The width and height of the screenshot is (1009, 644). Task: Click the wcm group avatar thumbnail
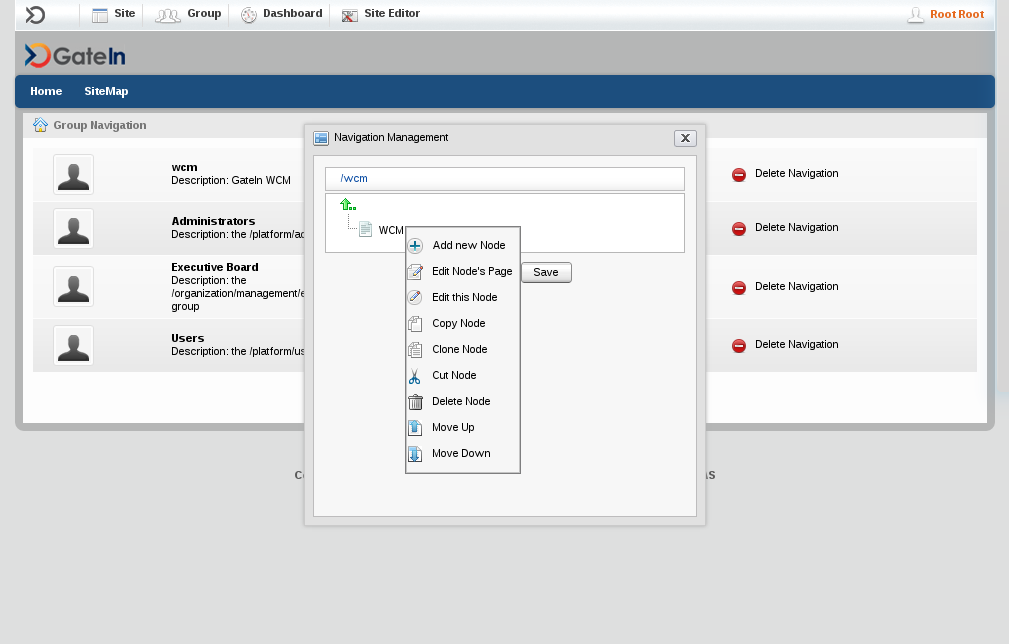pyautogui.click(x=73, y=174)
